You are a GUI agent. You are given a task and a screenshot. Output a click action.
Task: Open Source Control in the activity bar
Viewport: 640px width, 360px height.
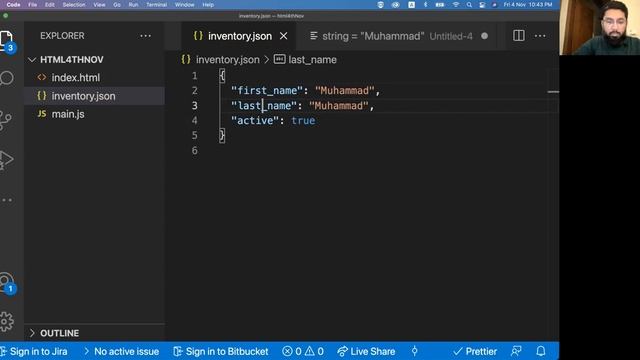pos(6,120)
